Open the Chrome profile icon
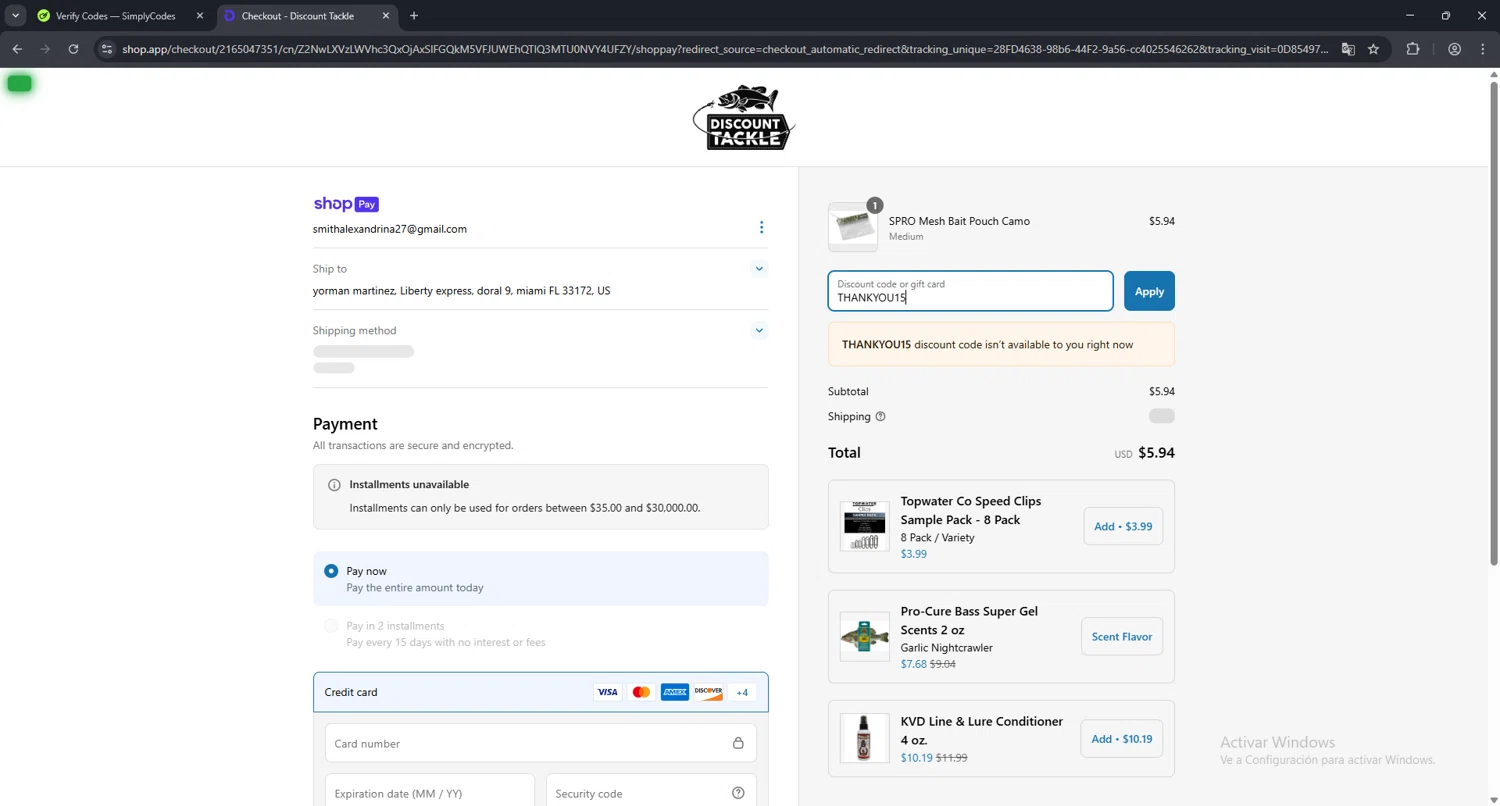This screenshot has width=1500, height=806. pos(1455,49)
